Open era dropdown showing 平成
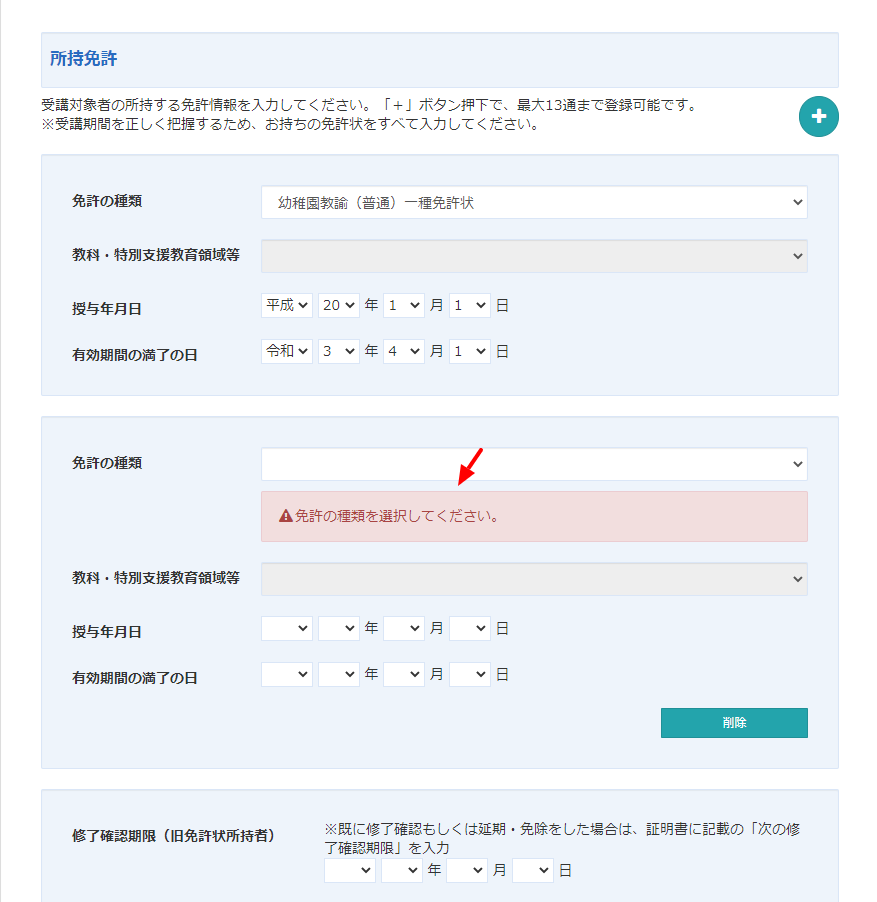This screenshot has width=877, height=902. point(287,305)
